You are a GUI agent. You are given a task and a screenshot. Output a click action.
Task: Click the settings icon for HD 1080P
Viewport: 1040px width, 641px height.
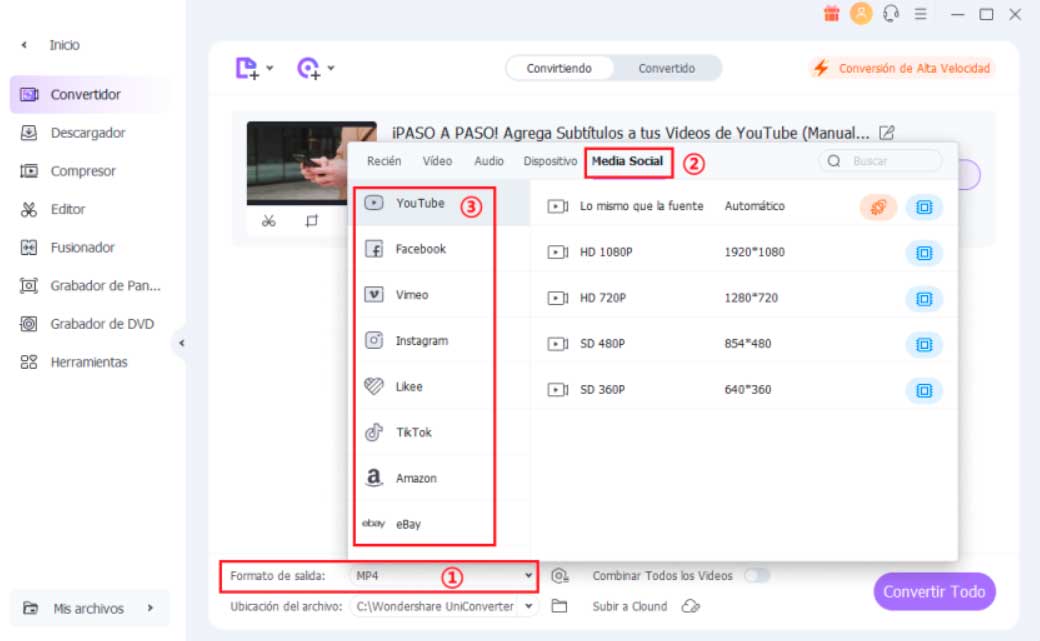click(923, 252)
